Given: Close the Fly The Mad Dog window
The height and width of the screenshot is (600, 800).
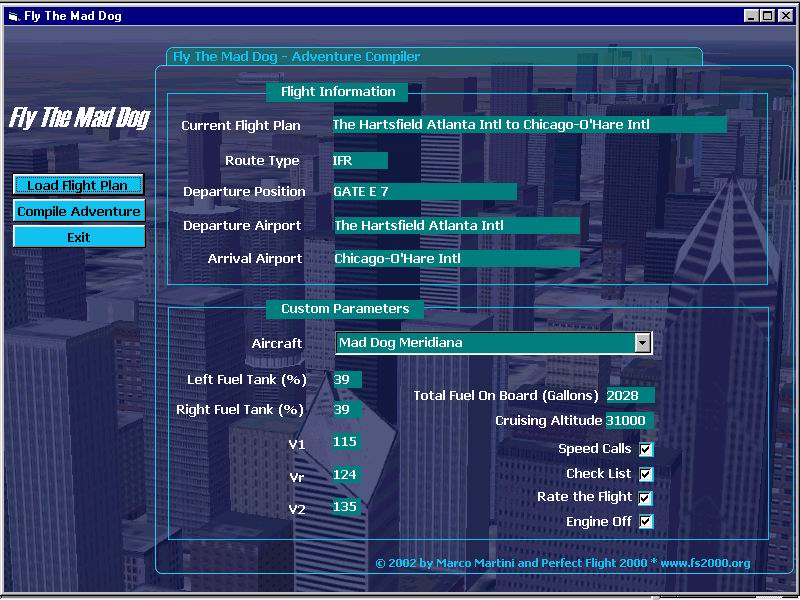Looking at the screenshot, I should (x=786, y=16).
